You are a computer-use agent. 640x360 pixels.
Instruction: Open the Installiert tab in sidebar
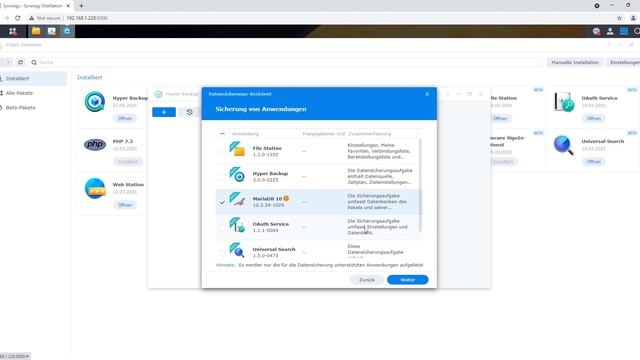pyautogui.click(x=33, y=78)
